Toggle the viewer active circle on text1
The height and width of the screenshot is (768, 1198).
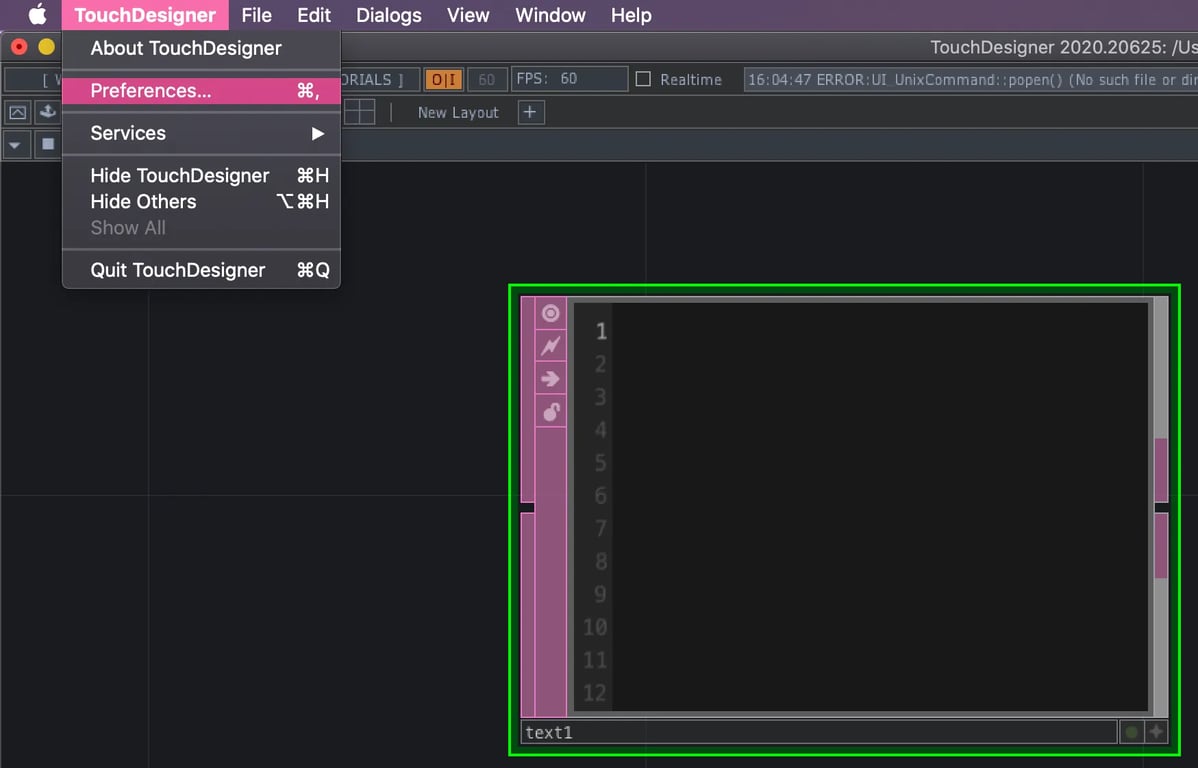(550, 313)
